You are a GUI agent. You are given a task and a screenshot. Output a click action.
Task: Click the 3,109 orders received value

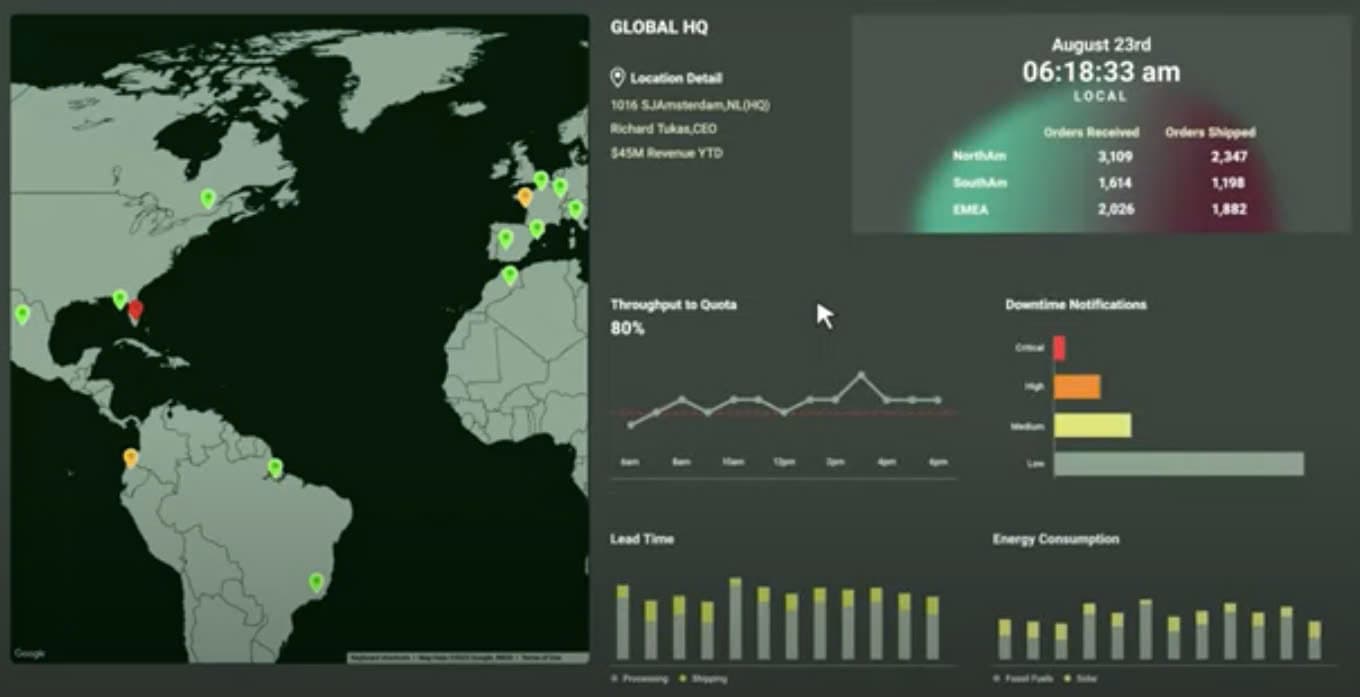coord(1115,157)
